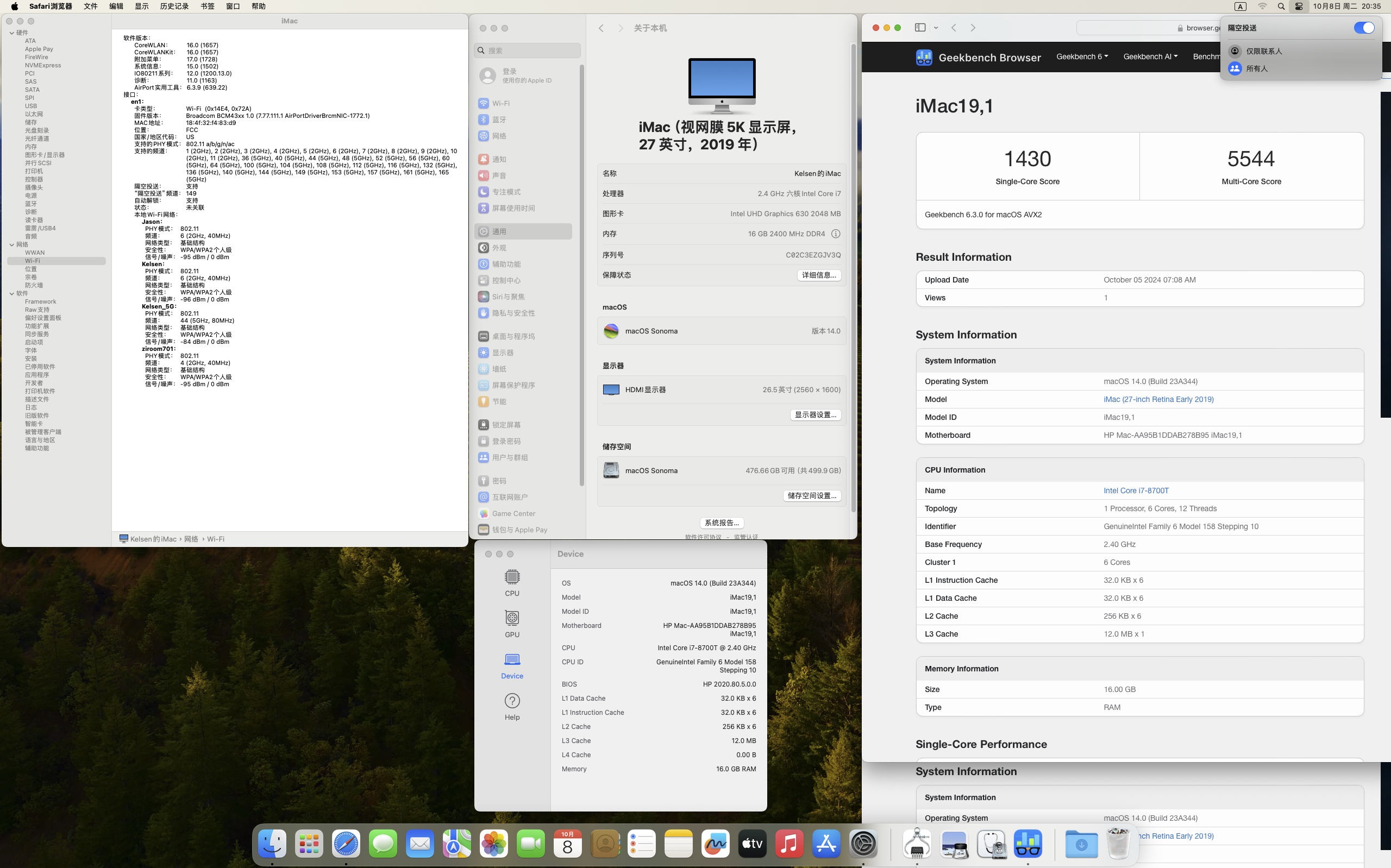Open iMac (27-inch Retina Early 2019) link
This screenshot has width=1391, height=868.
click(x=1158, y=399)
